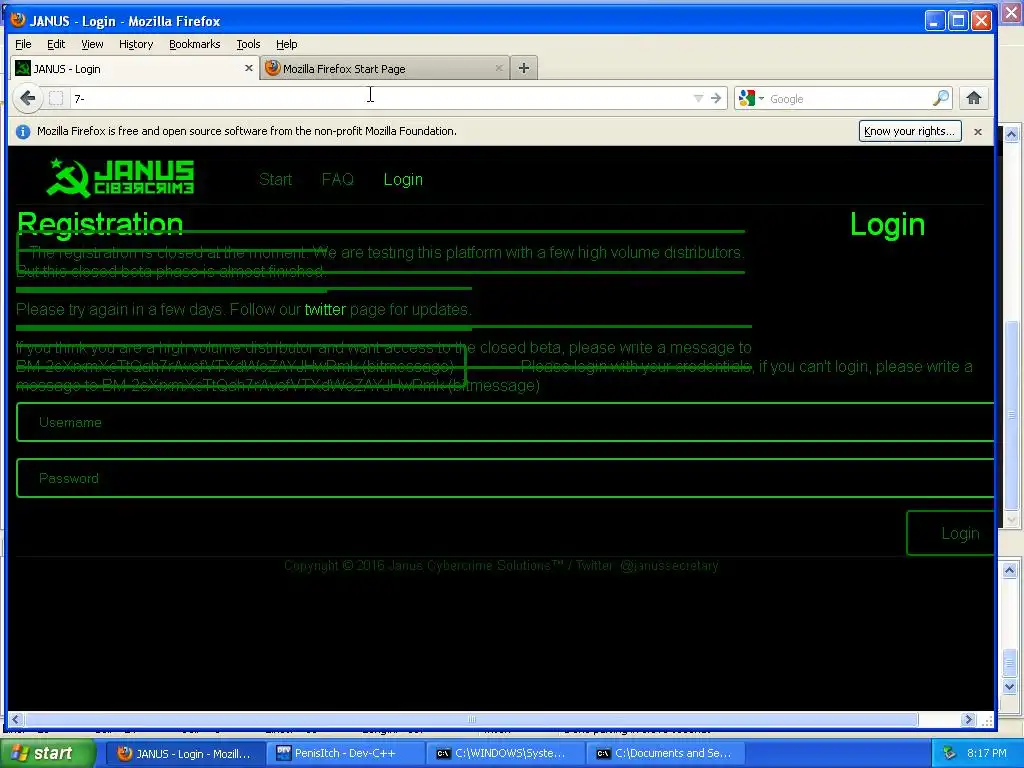Click the Registration heading
This screenshot has height=768, width=1024.
point(100,223)
